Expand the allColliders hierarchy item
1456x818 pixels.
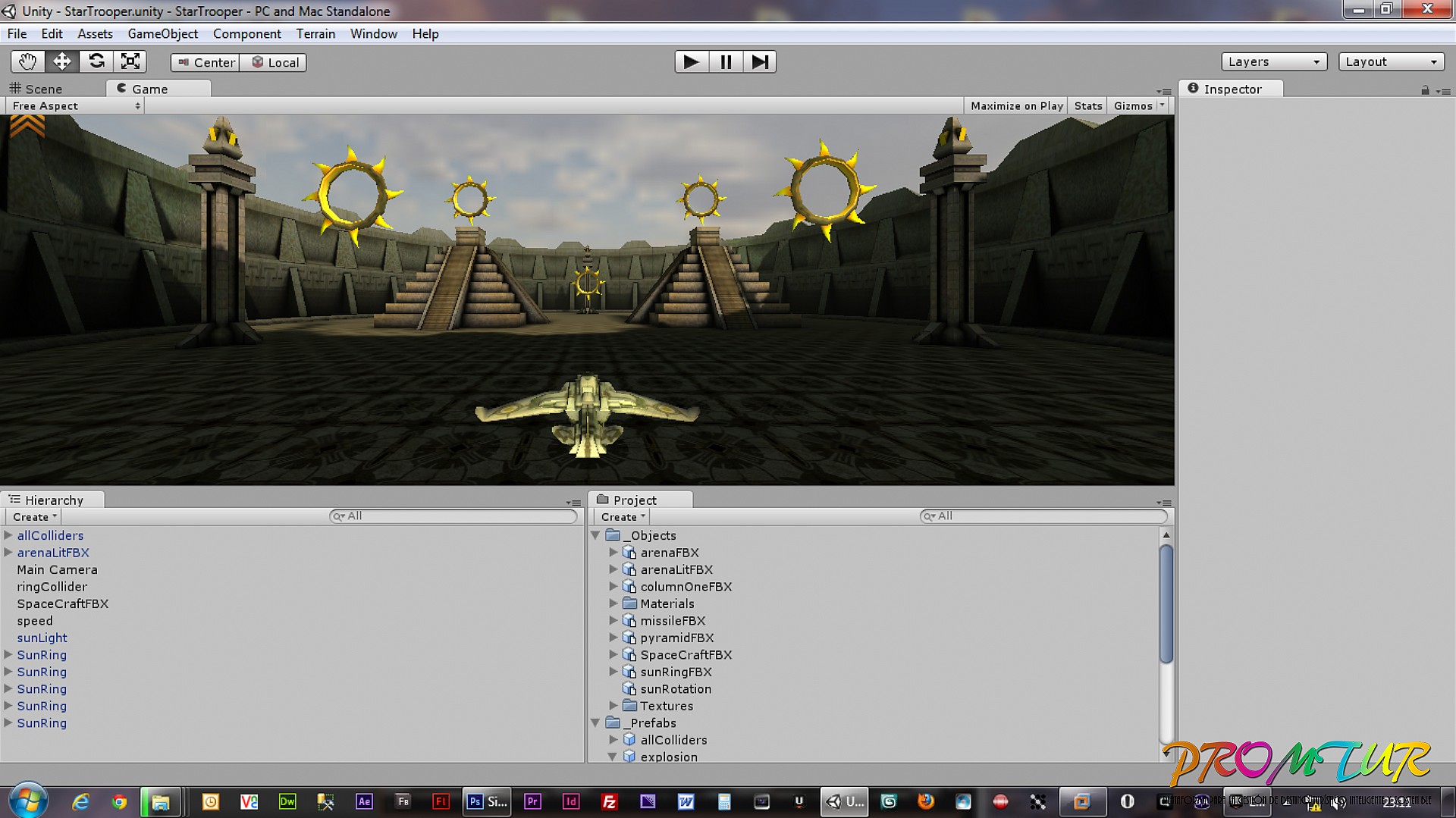[x=8, y=535]
